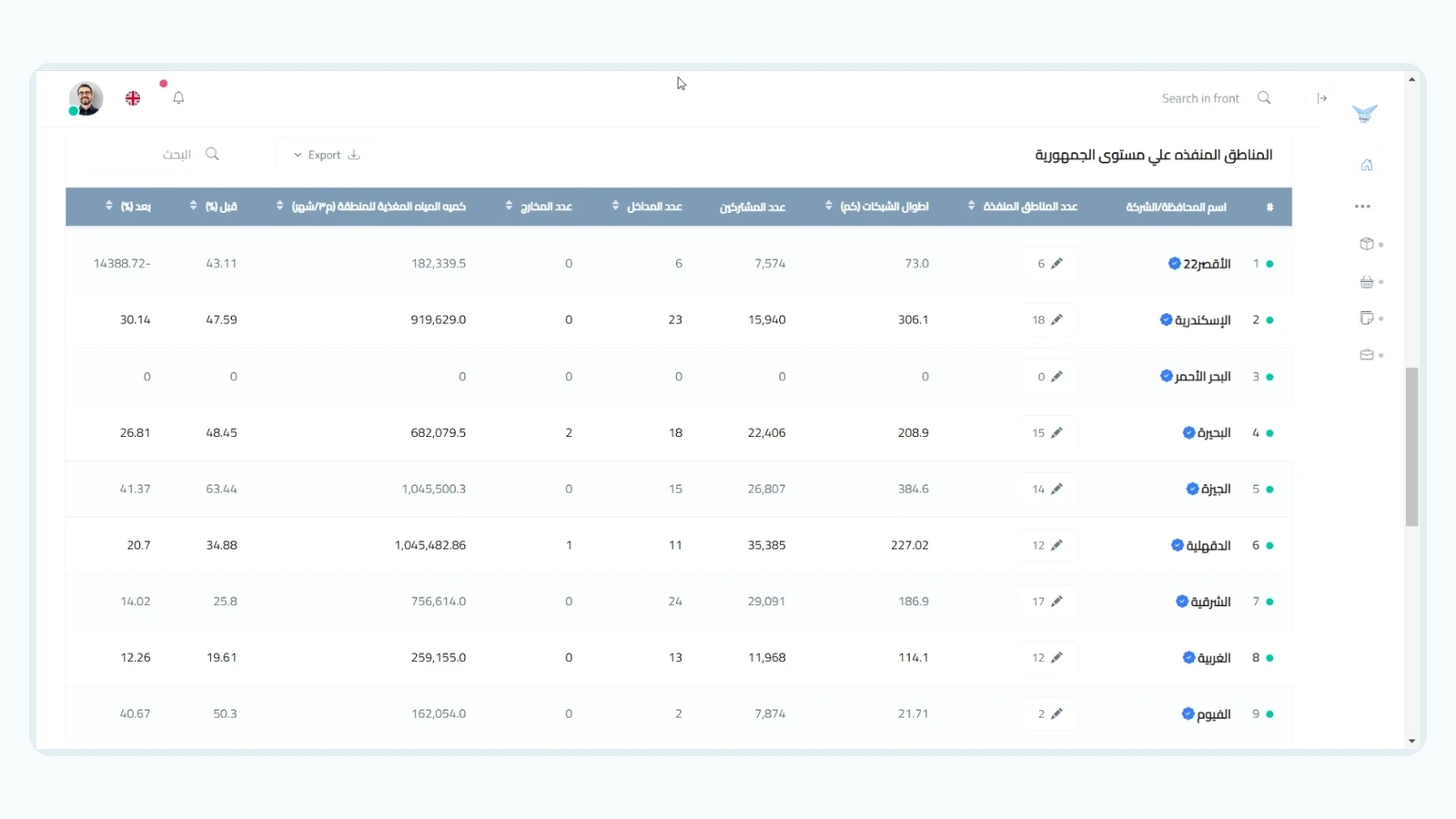The height and width of the screenshot is (819, 1456).
Task: Open the الدقهلية governorate name
Action: (1208, 546)
